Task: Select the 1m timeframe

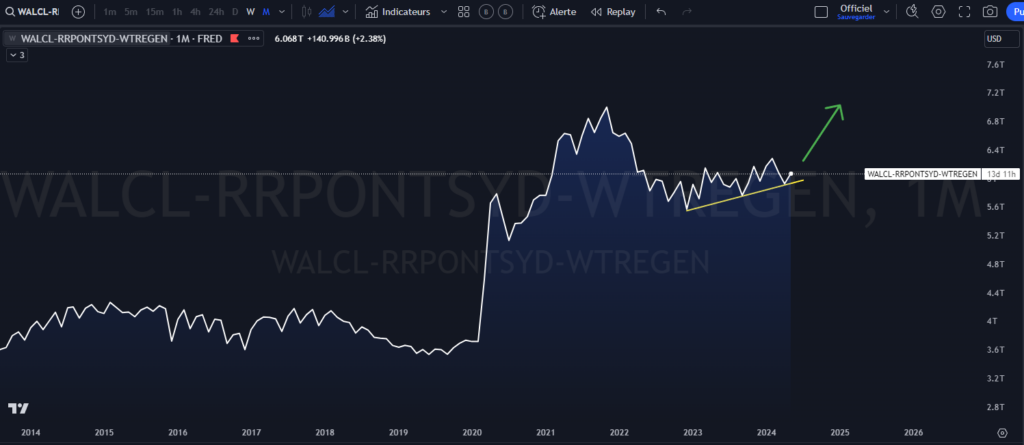Action: point(110,12)
